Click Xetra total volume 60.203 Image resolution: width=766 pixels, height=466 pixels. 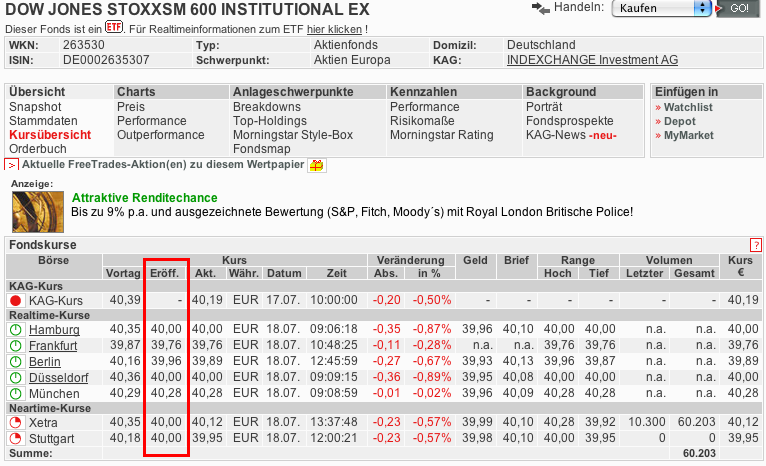pyautogui.click(x=696, y=422)
